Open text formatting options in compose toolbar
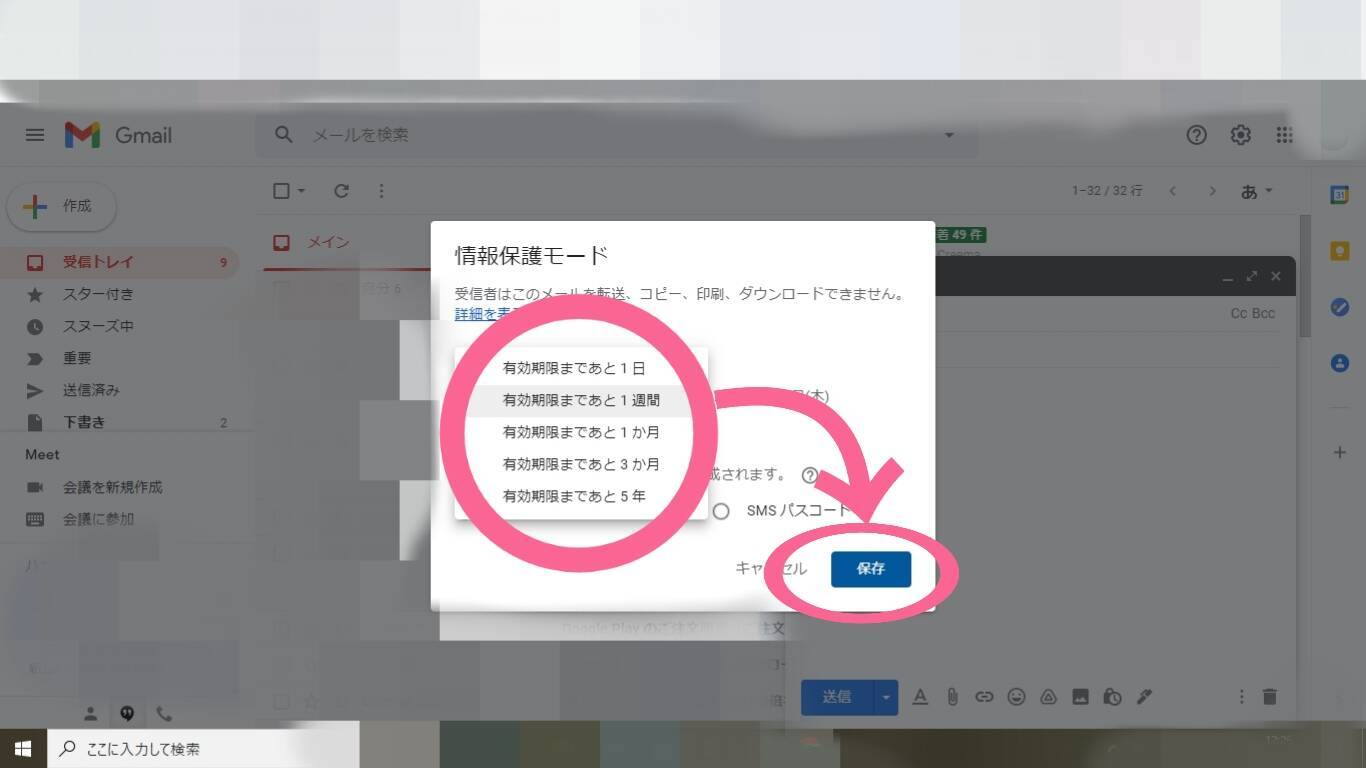 click(920, 697)
